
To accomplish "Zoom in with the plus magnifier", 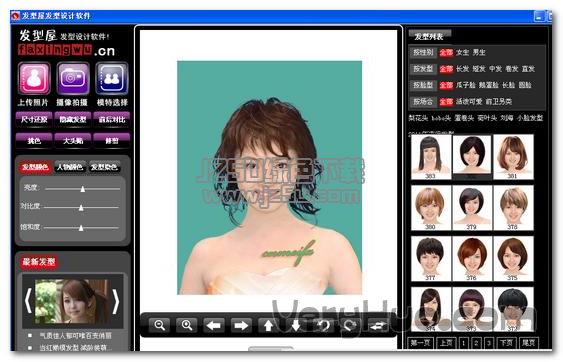I will [x=187, y=325].
